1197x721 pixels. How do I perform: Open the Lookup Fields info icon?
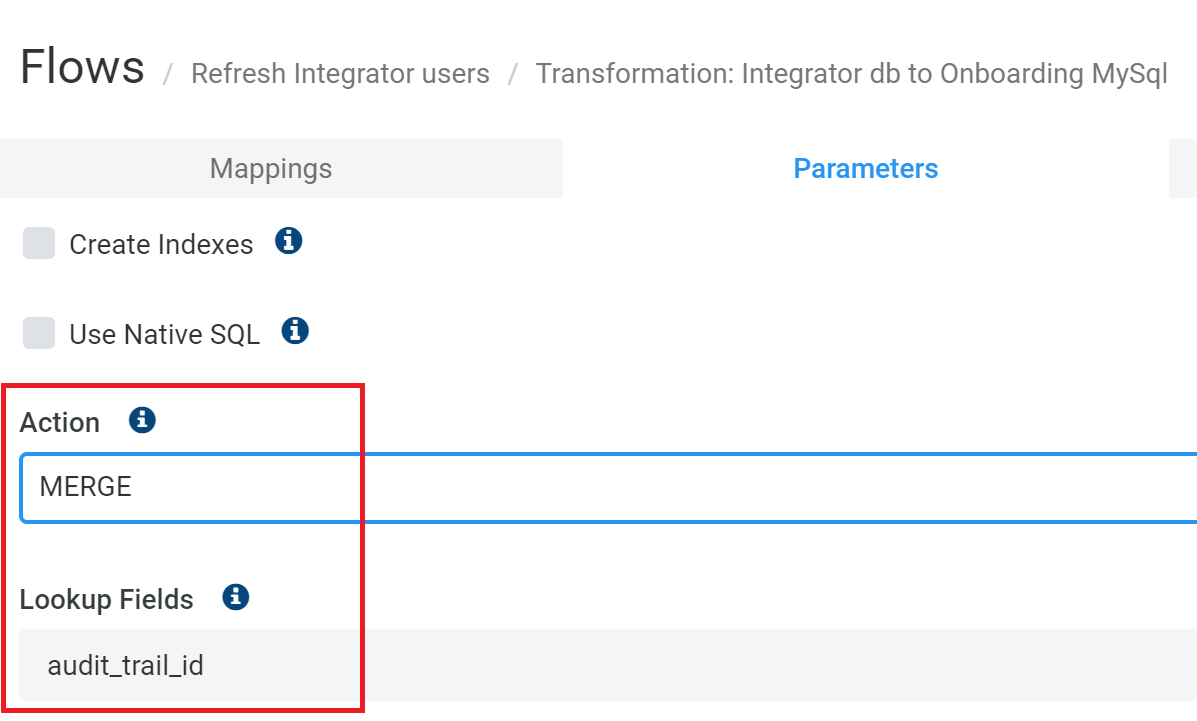(236, 597)
